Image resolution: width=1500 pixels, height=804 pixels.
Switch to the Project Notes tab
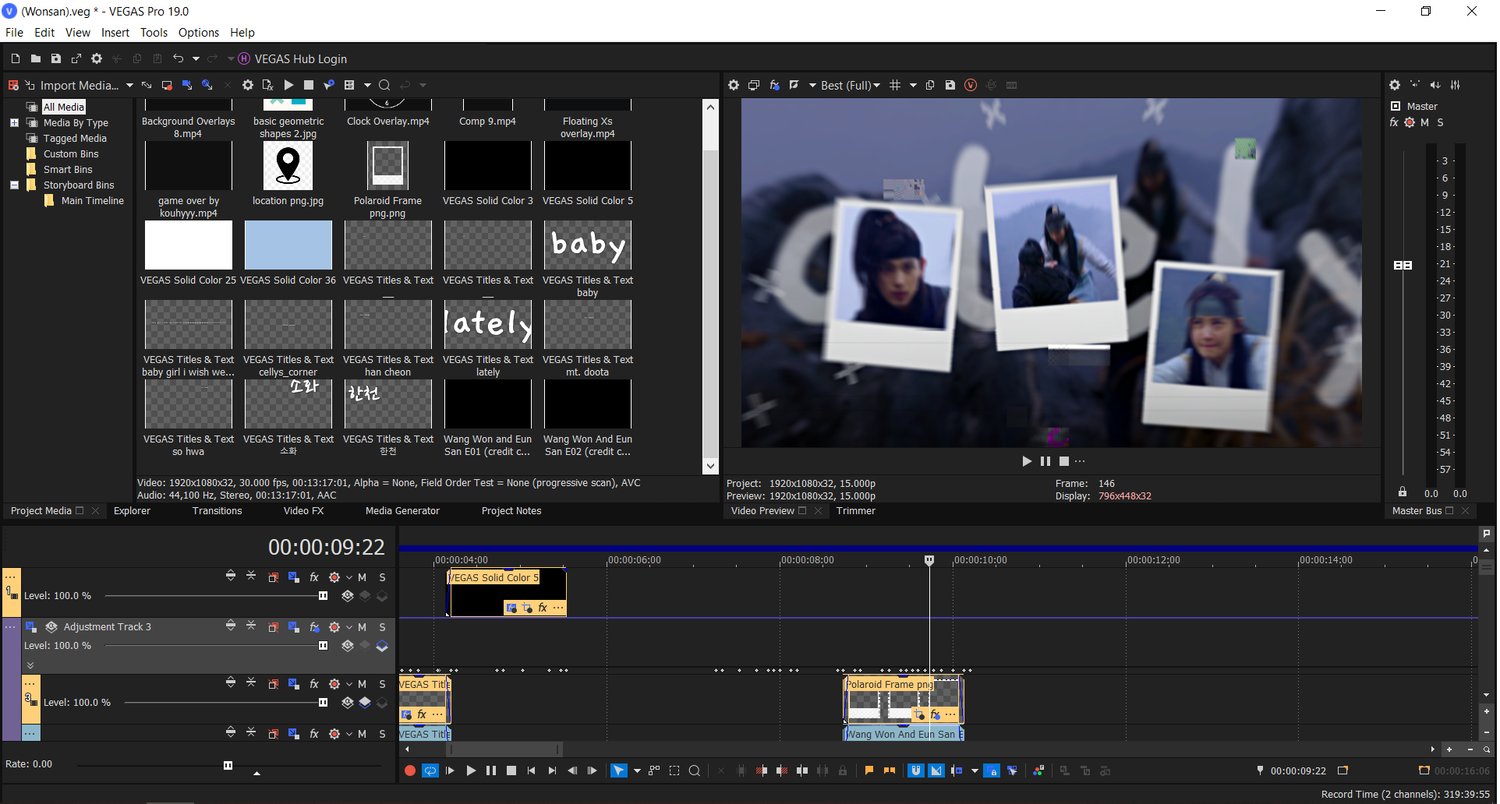[511, 511]
